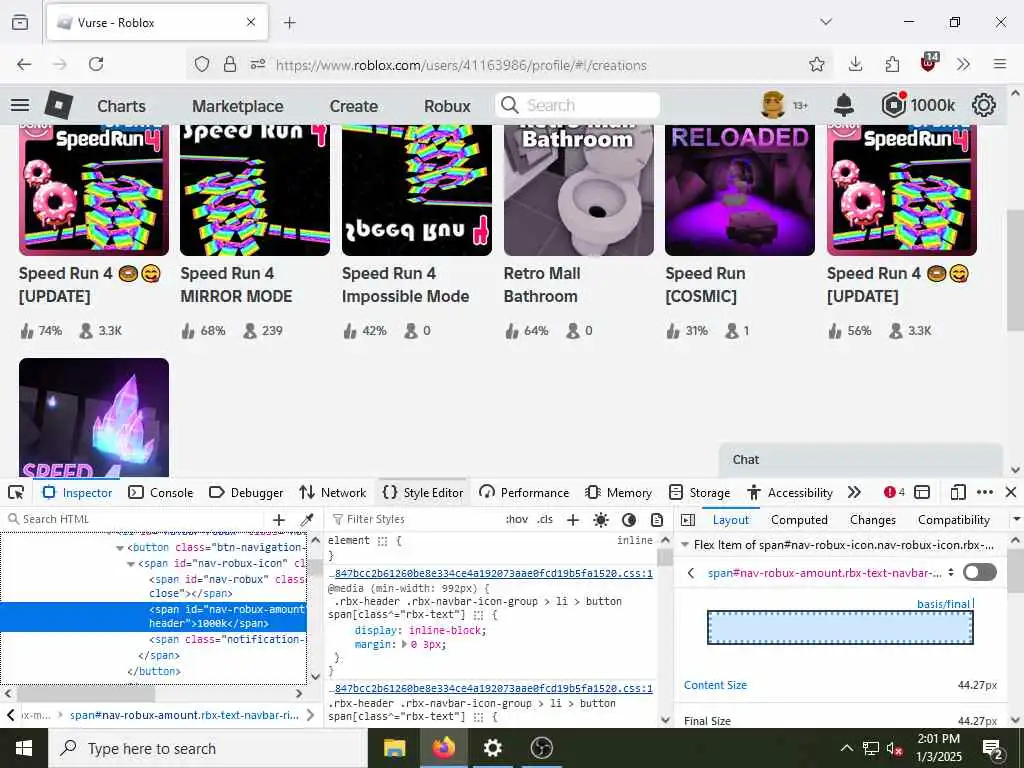1024x768 pixels.
Task: Show more toolbar tools overflow chevron
Action: [963, 64]
